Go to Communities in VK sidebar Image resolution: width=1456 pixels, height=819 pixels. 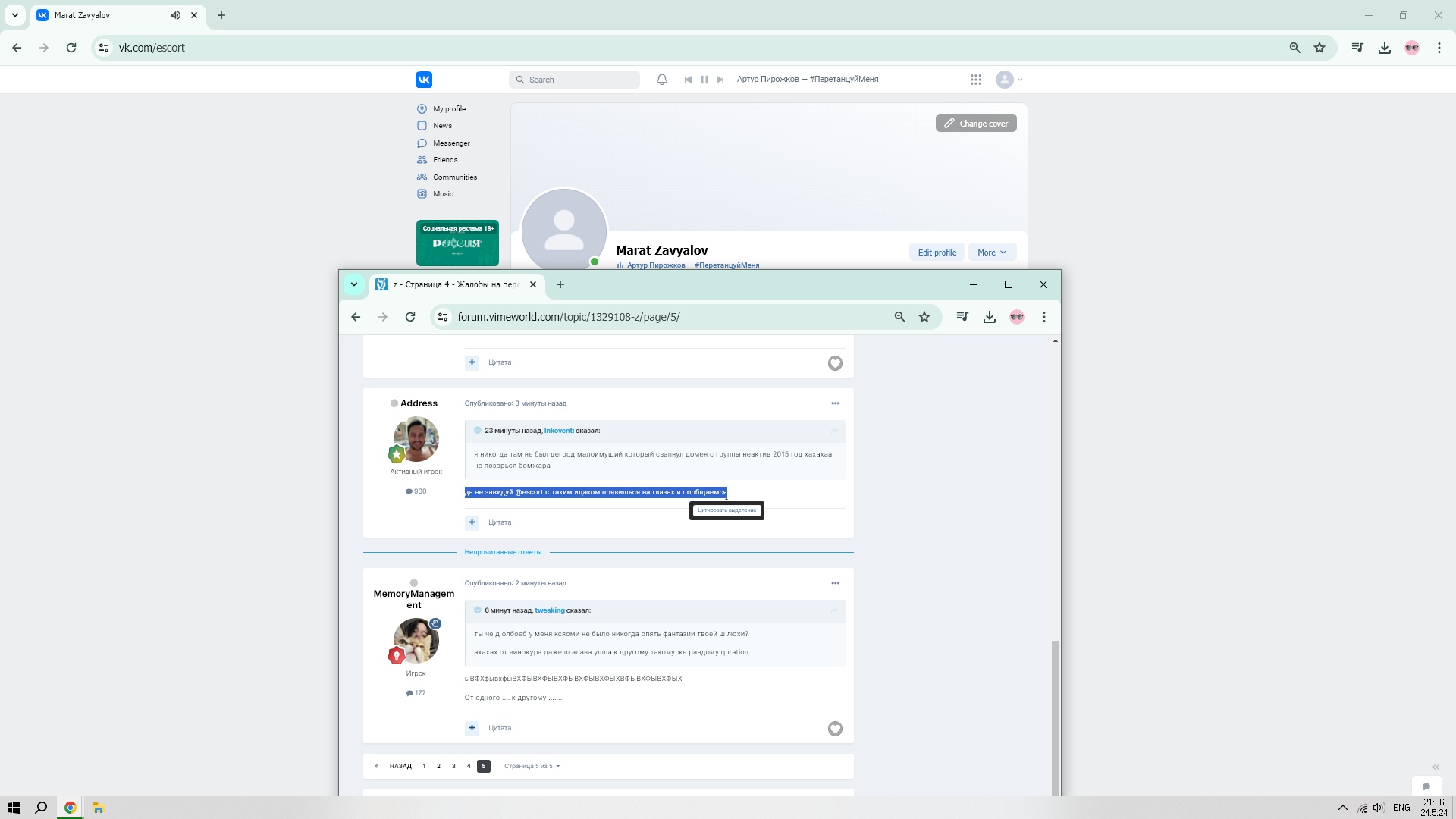[454, 177]
